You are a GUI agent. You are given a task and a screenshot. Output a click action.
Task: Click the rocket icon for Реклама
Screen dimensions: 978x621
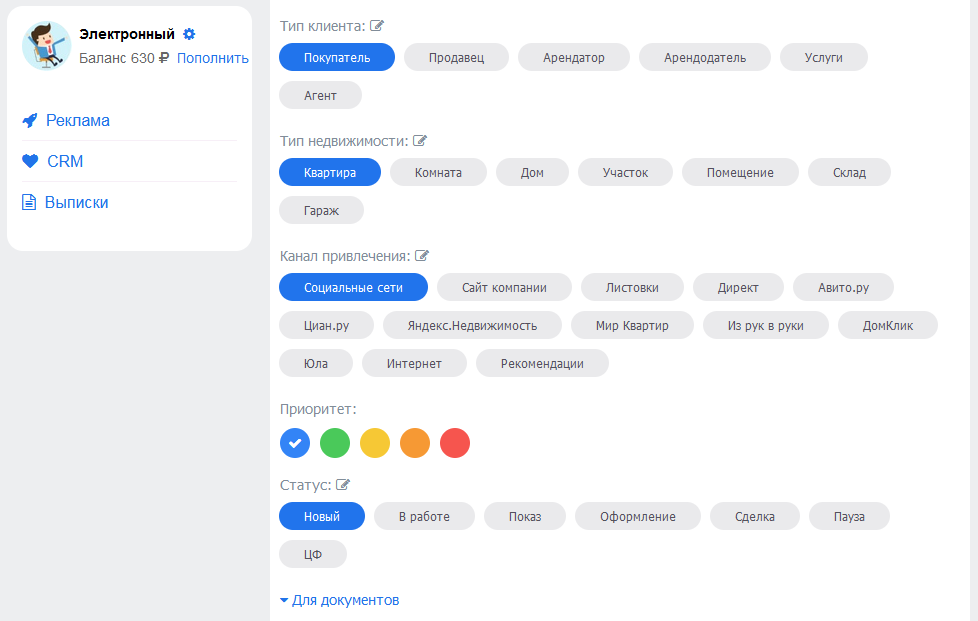[x=30, y=120]
